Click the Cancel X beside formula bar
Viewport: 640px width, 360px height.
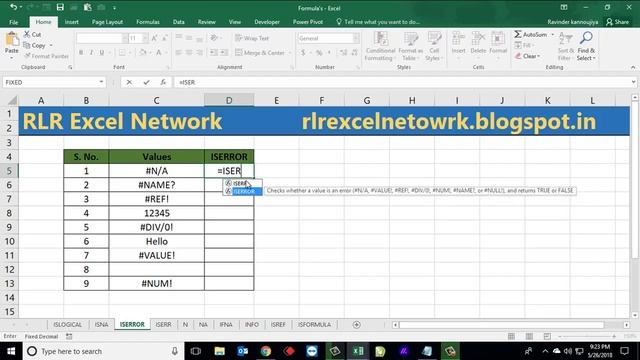pyautogui.click(x=129, y=82)
